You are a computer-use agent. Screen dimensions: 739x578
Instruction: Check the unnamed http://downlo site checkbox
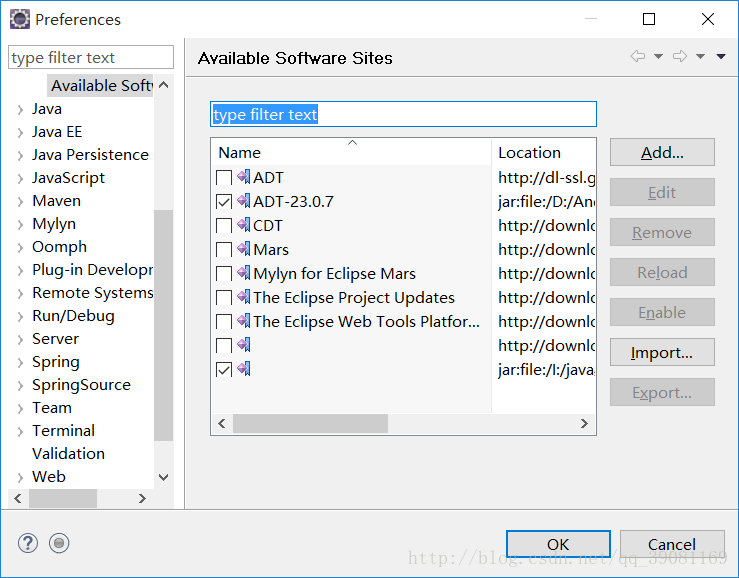tap(224, 346)
